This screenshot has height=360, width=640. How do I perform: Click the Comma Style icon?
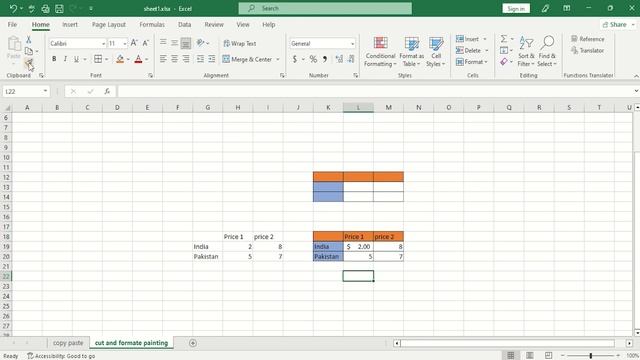click(325, 59)
